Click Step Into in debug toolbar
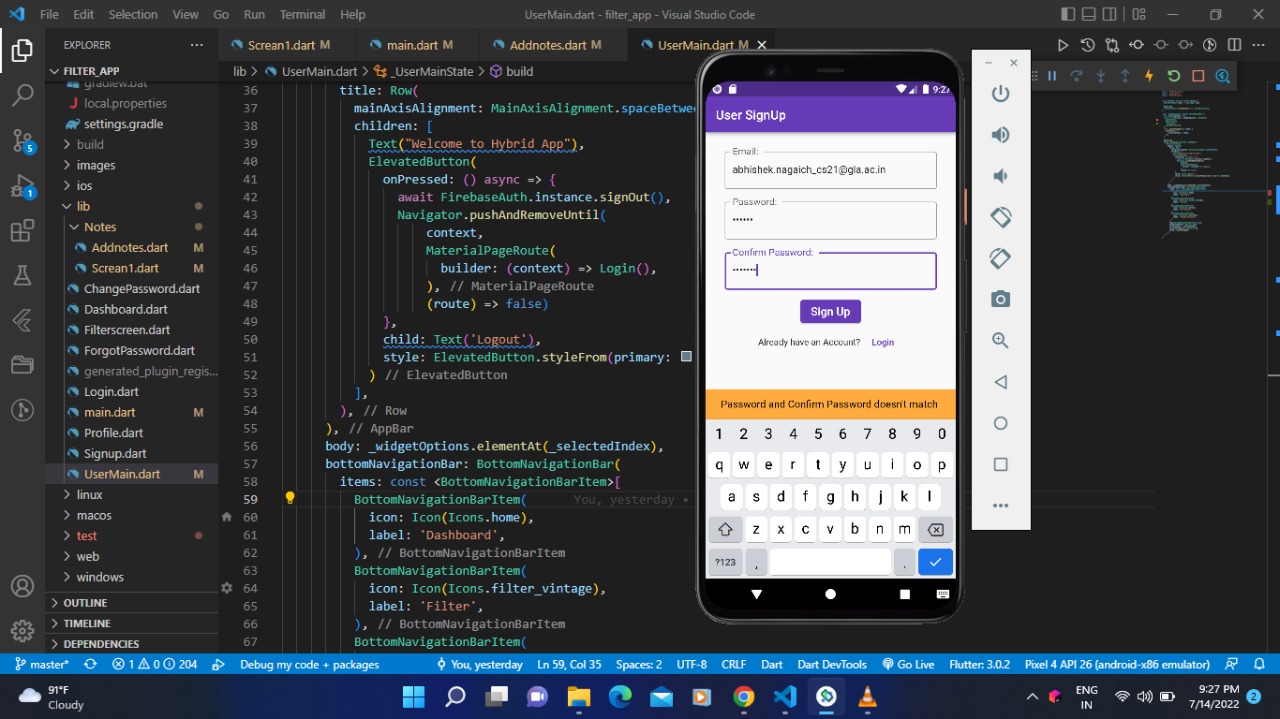The image size is (1280, 719). pos(1101,76)
